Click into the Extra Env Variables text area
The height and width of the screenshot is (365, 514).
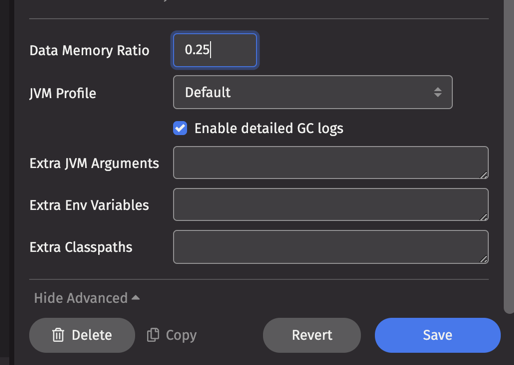tap(331, 205)
